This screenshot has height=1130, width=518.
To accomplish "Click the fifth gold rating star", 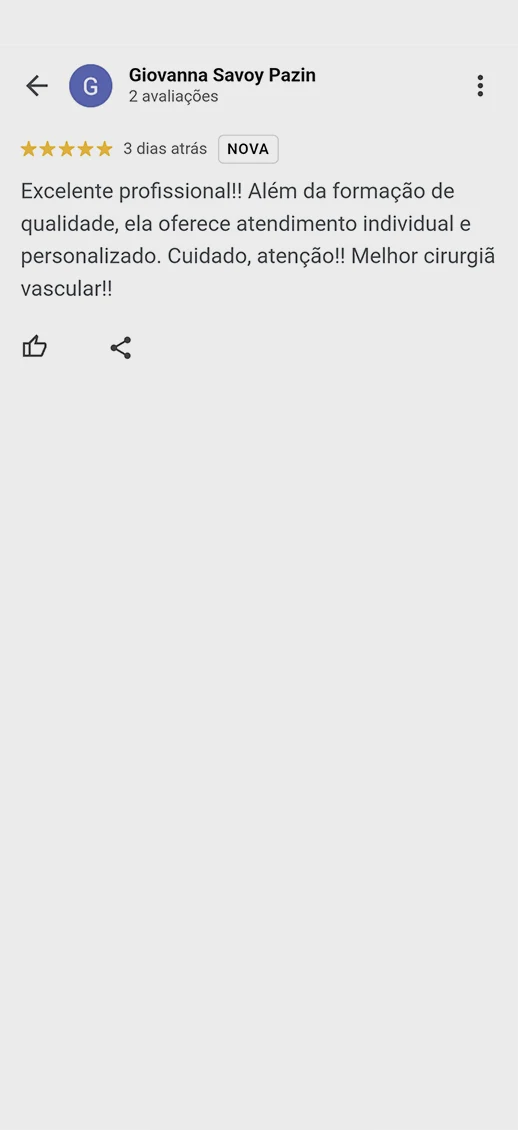I will tap(104, 149).
